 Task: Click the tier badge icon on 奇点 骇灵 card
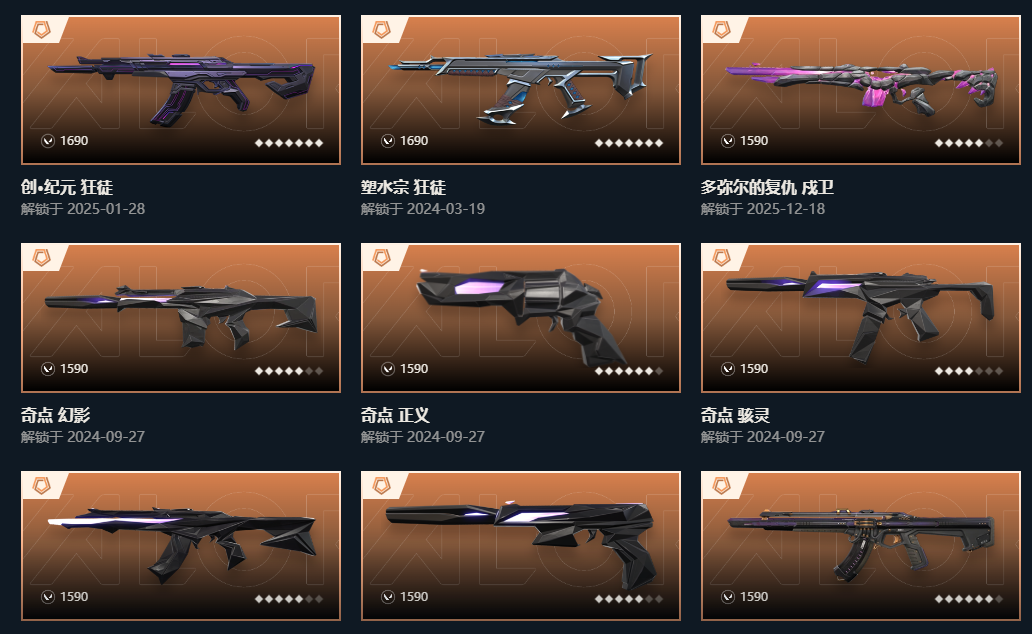click(x=722, y=257)
